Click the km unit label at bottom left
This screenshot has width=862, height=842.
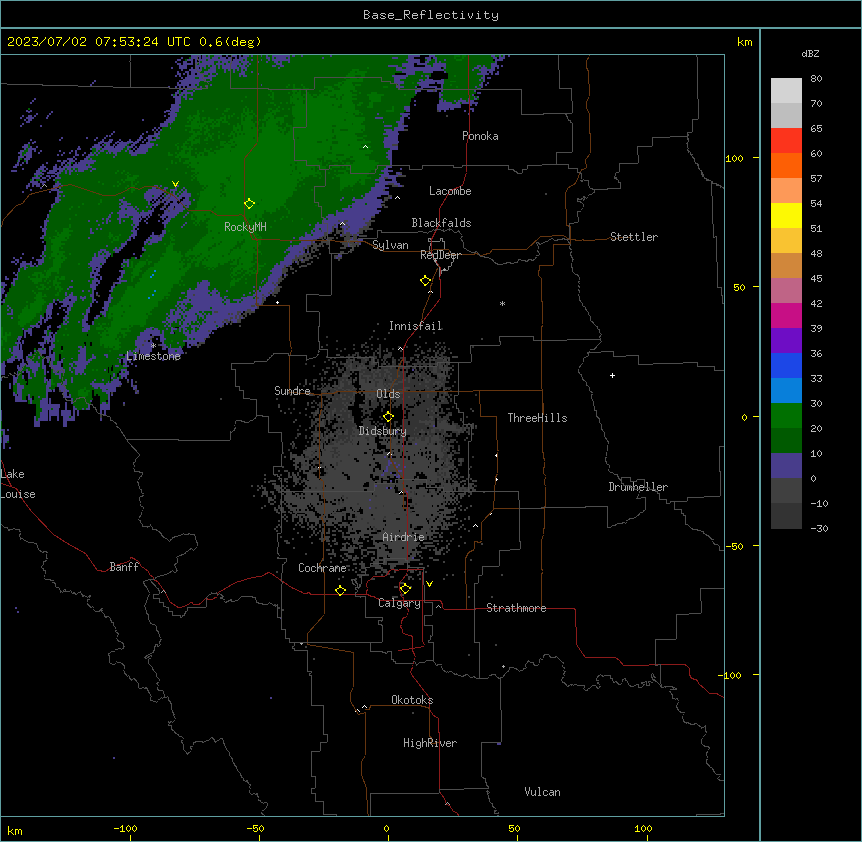pyautogui.click(x=15, y=831)
